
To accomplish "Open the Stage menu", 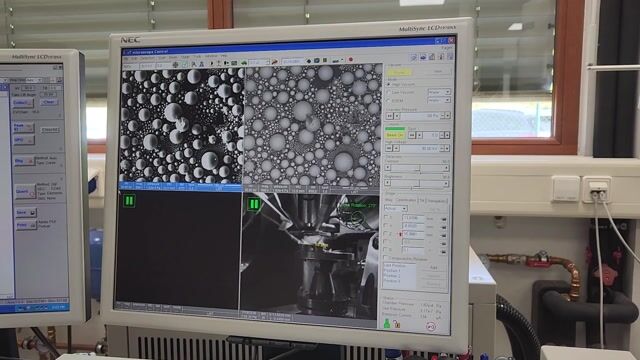I will click(x=185, y=56).
